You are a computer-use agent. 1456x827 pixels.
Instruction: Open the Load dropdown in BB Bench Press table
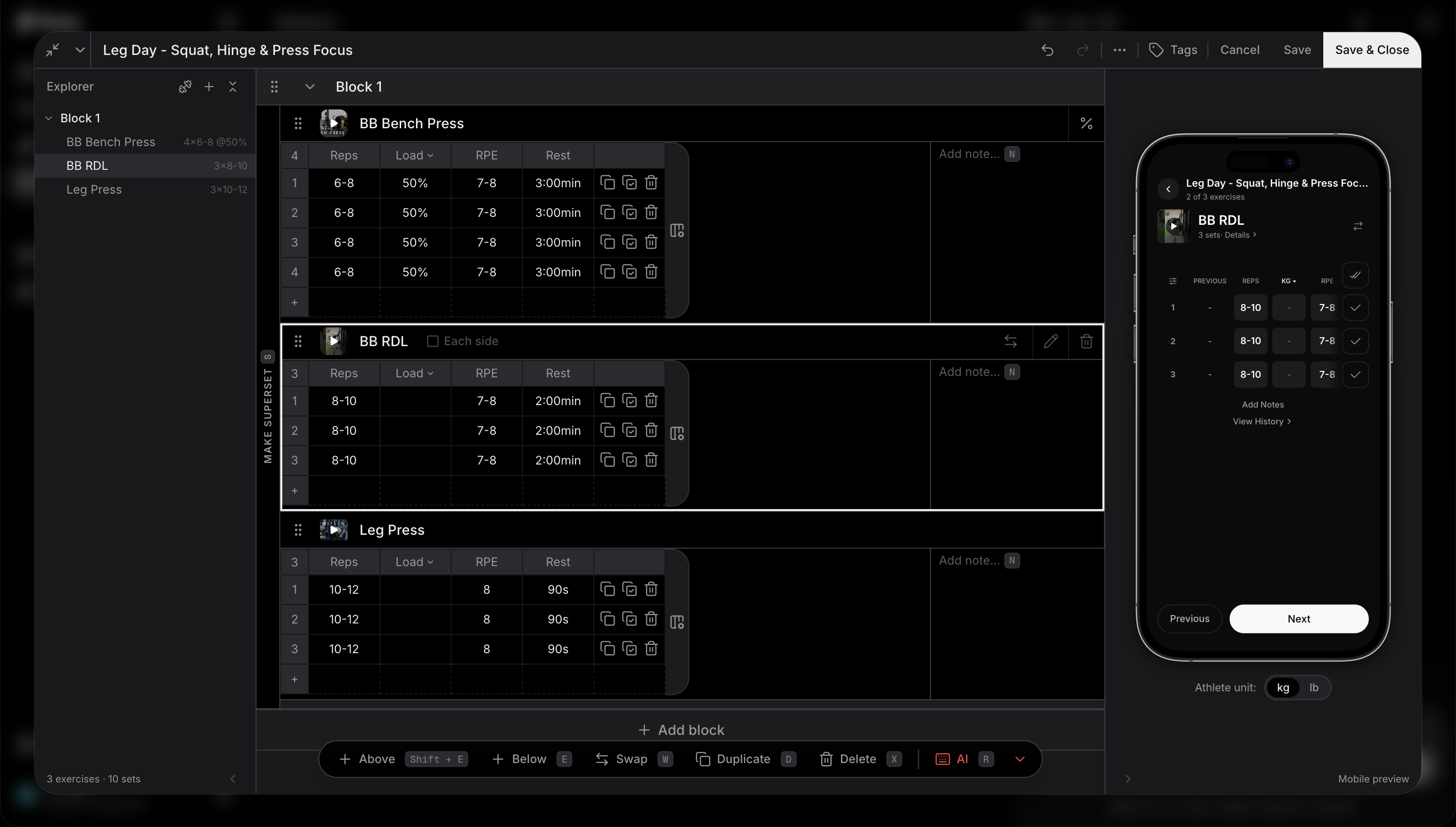click(415, 155)
